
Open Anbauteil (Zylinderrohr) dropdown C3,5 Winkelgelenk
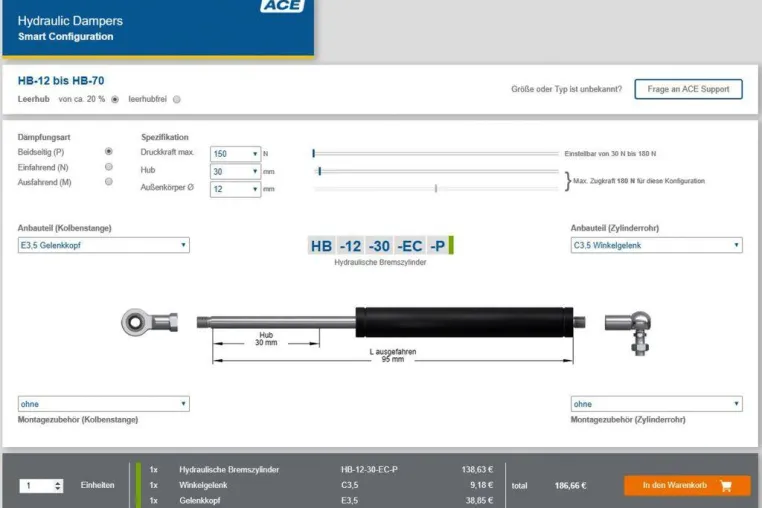tap(657, 245)
